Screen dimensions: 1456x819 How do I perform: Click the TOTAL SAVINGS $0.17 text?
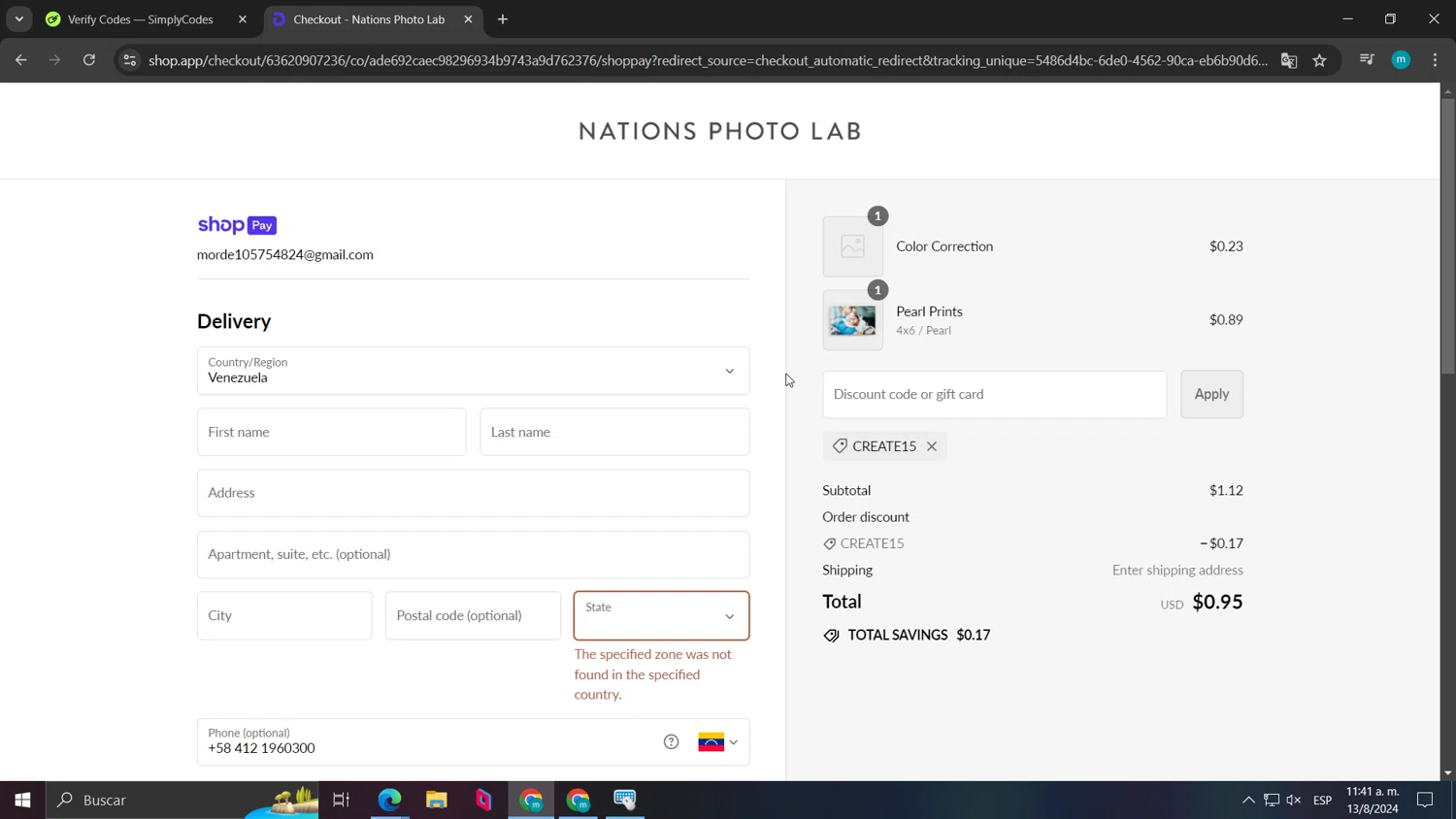tap(918, 635)
